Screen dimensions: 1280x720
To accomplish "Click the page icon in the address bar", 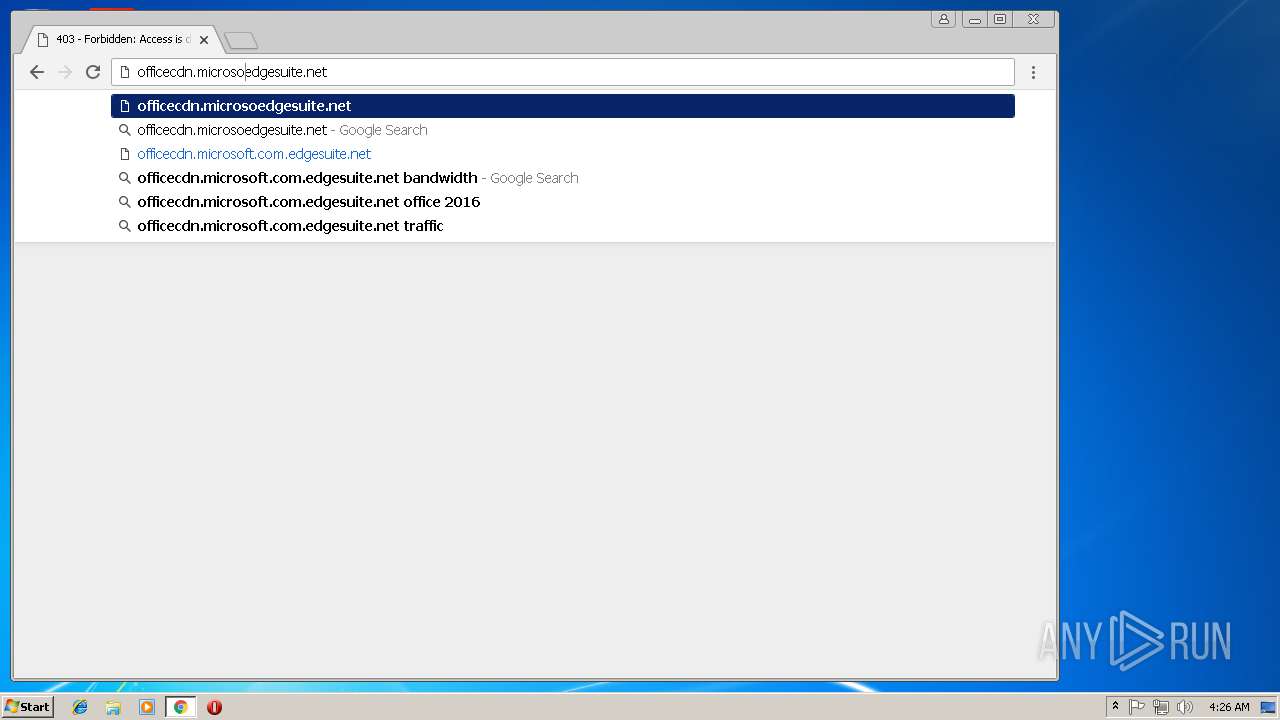I will pyautogui.click(x=125, y=72).
